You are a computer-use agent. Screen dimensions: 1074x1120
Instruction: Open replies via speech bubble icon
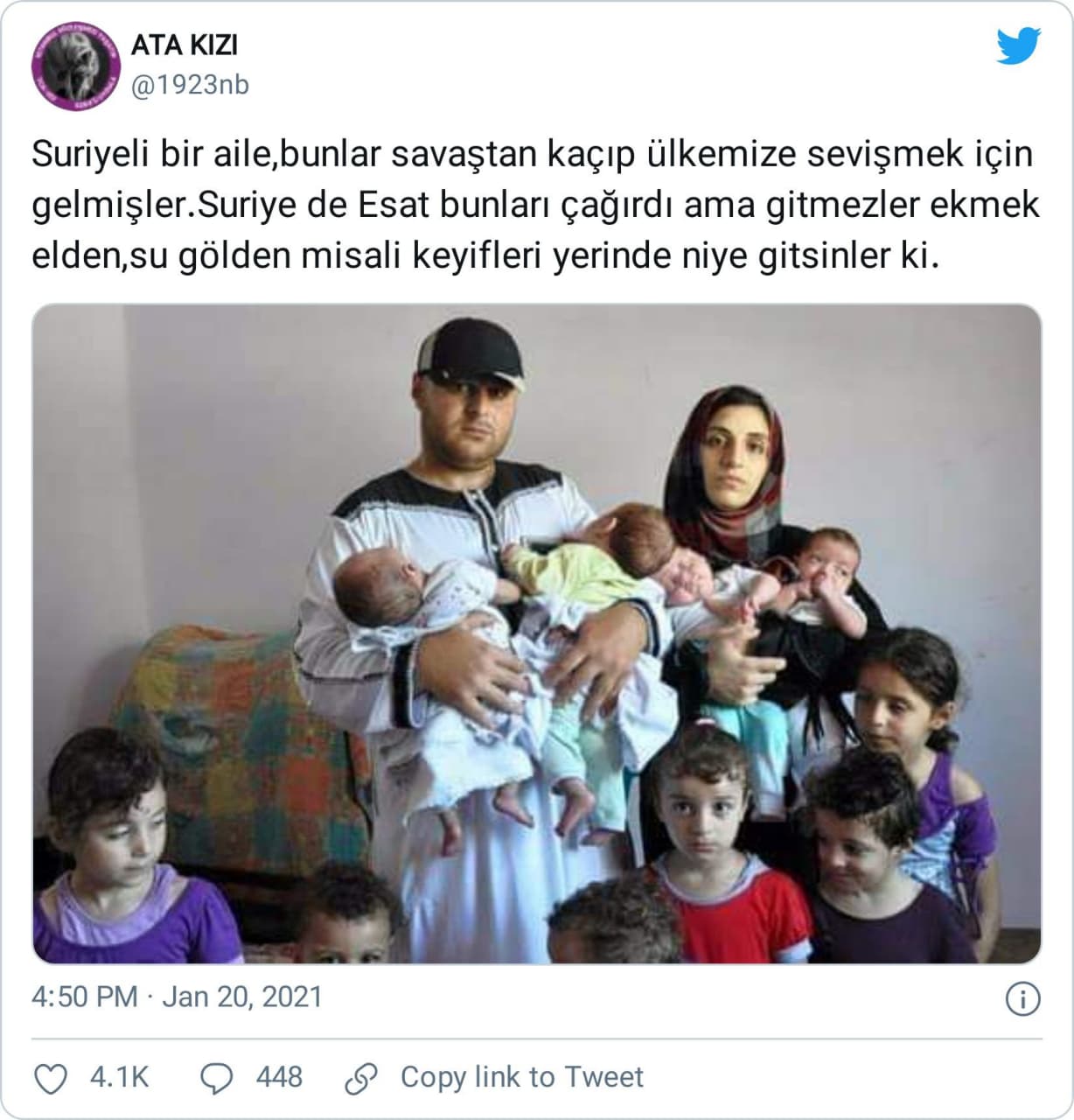(x=216, y=1078)
